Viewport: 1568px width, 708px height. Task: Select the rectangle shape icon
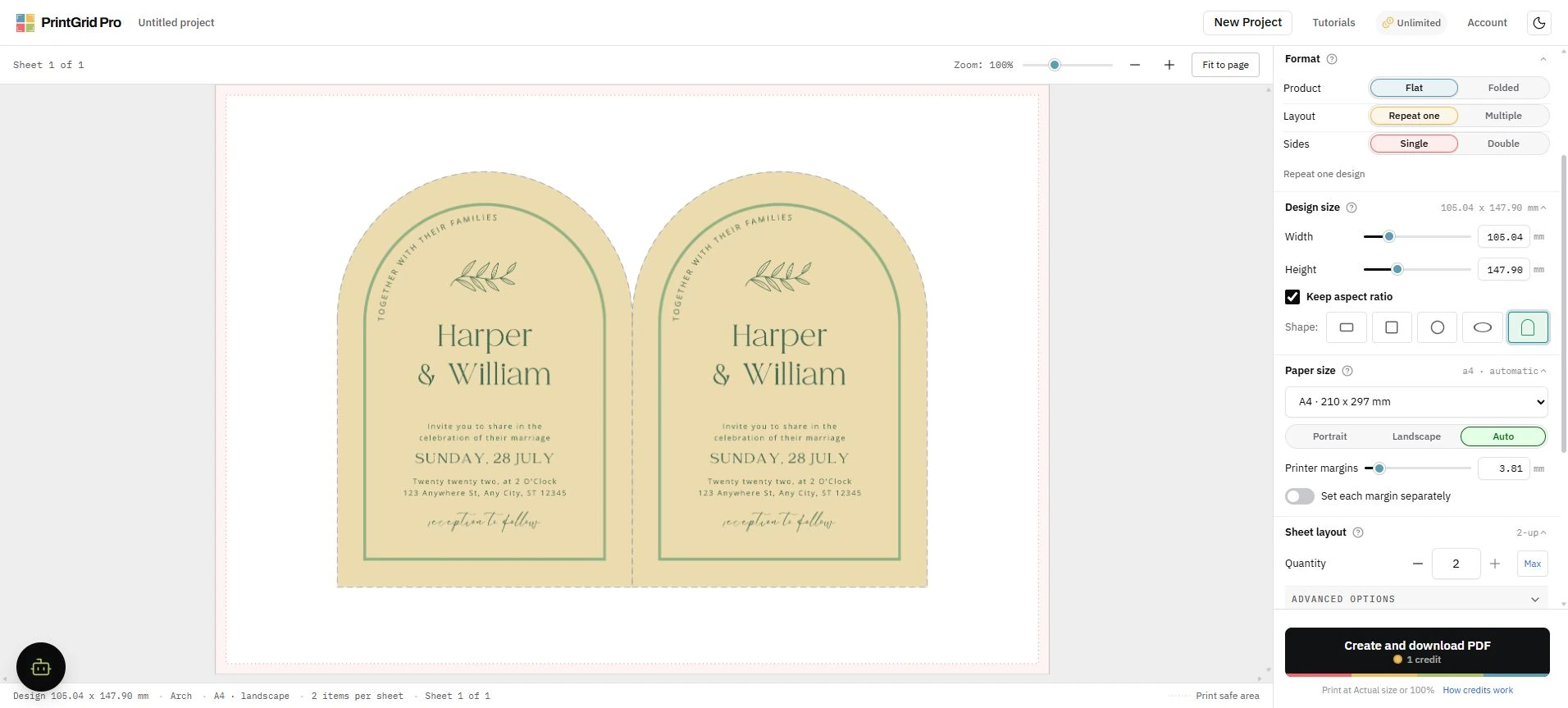[x=1347, y=327]
